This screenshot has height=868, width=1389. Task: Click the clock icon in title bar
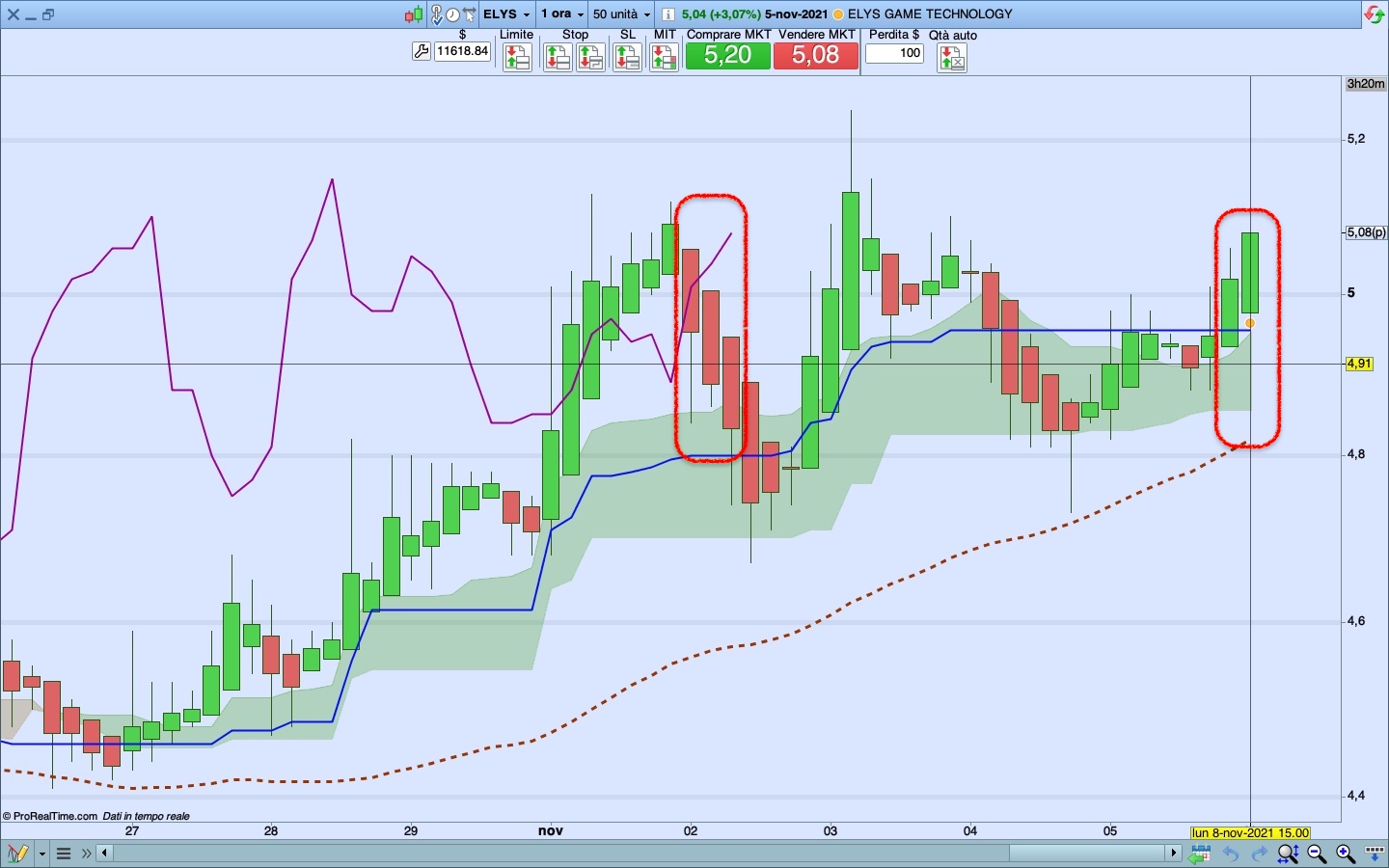(452, 14)
